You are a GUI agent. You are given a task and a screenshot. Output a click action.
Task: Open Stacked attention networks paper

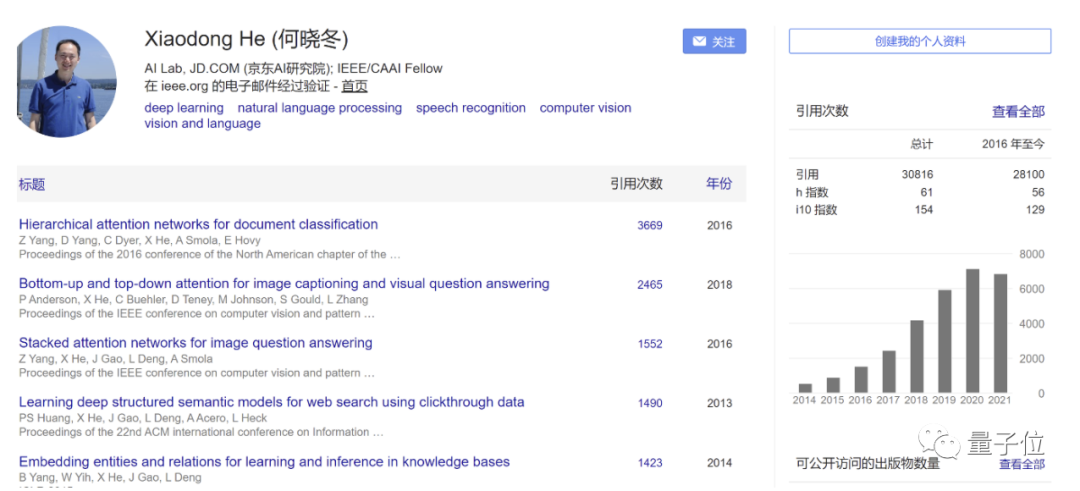[x=195, y=343]
